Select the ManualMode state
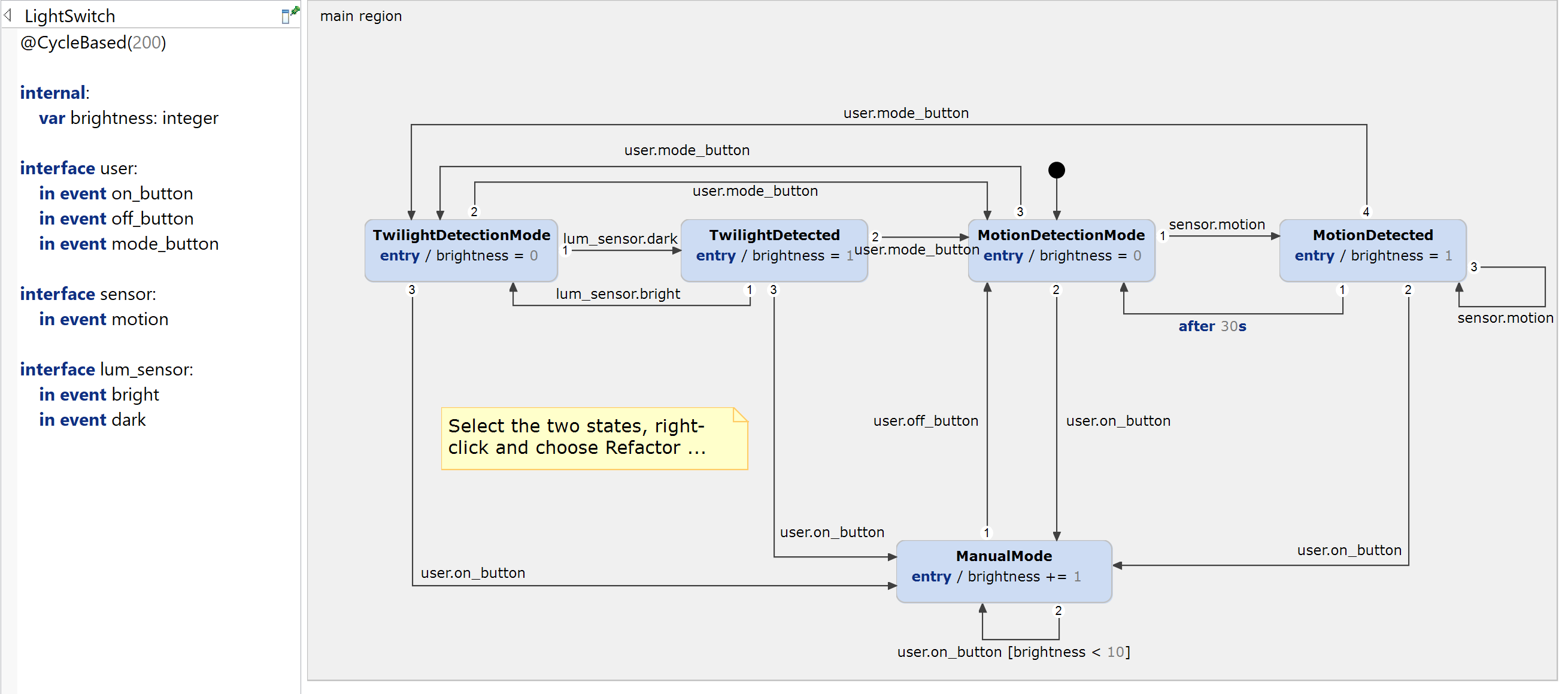Viewport: 1568px width, 694px height. point(1003,571)
